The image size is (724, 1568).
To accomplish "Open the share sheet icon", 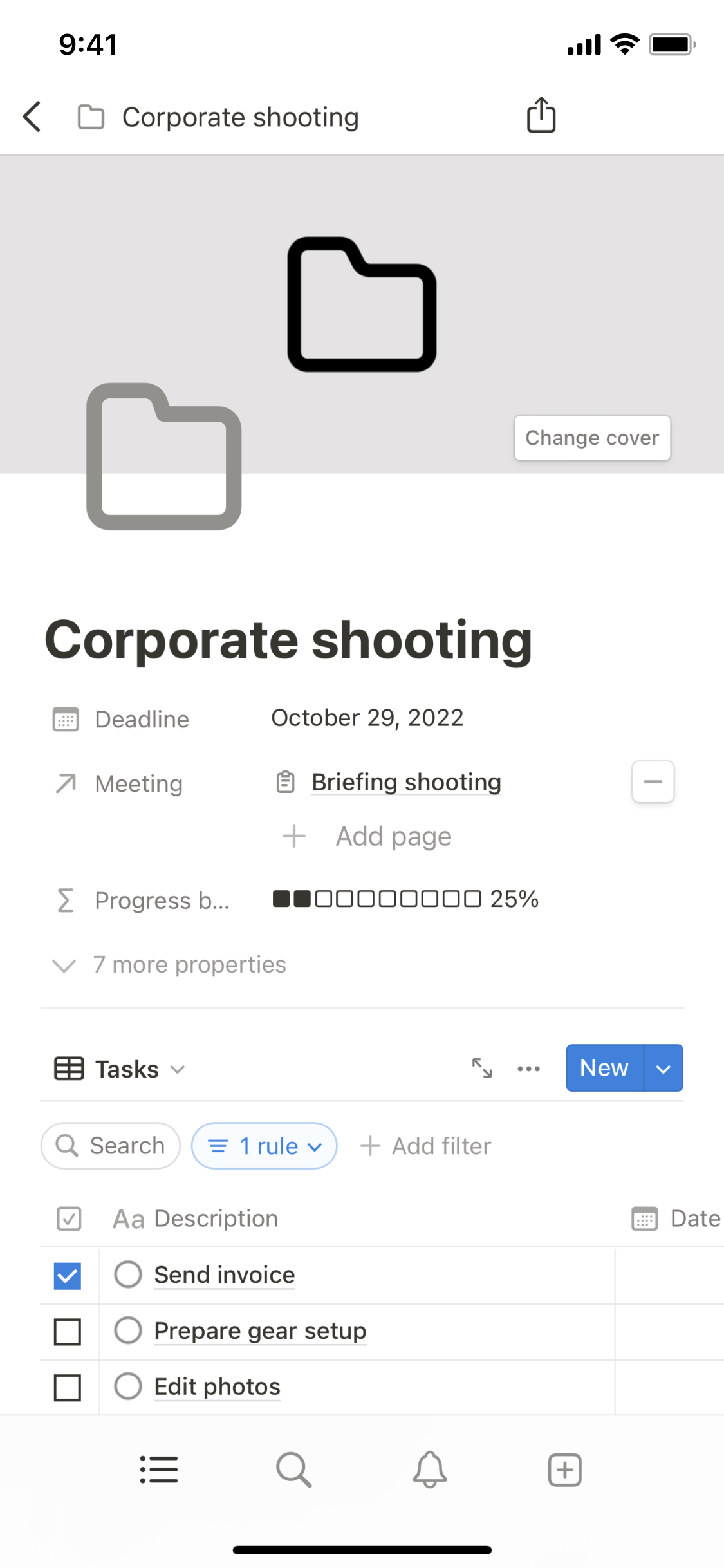I will 541,116.
